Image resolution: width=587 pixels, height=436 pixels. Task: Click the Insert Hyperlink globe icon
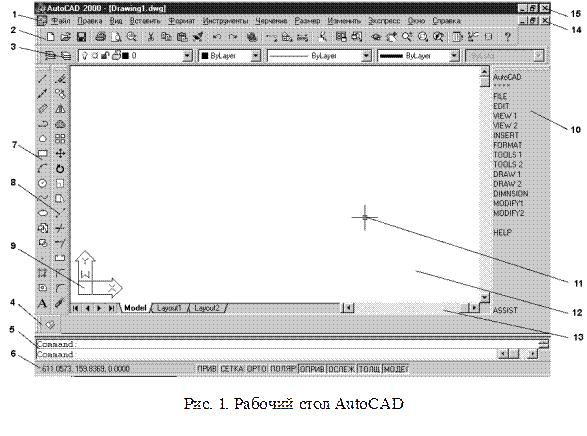click(x=252, y=37)
